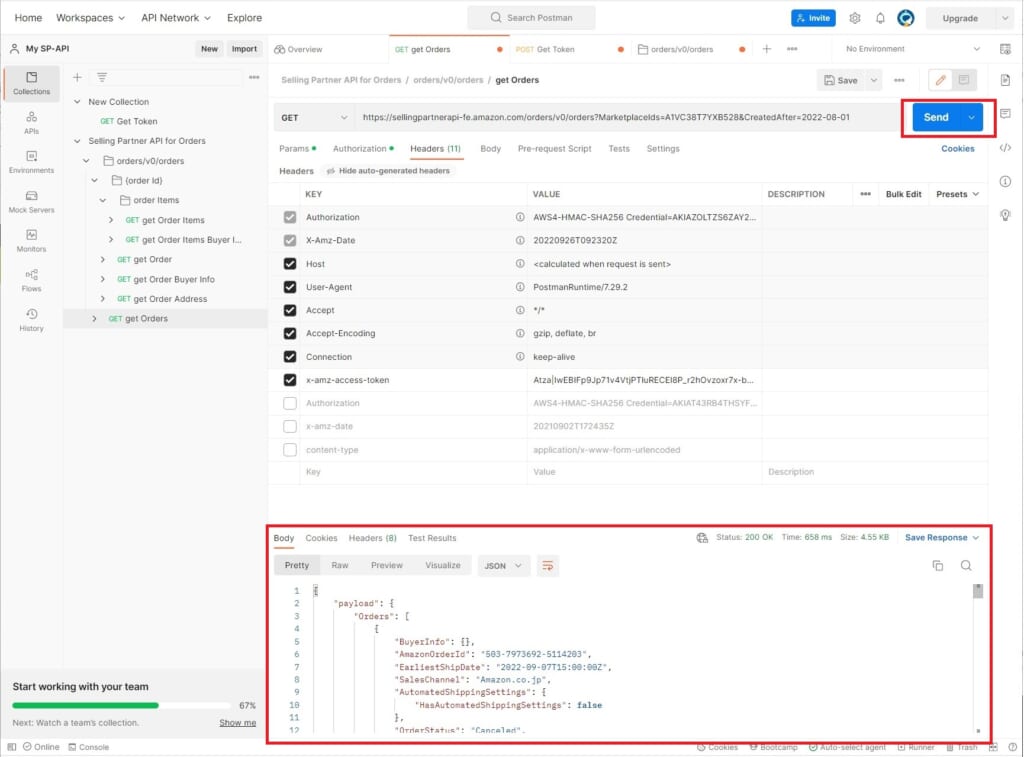This screenshot has height=757, width=1024.
Task: Open the GET method dropdown
Action: pyautogui.click(x=314, y=118)
